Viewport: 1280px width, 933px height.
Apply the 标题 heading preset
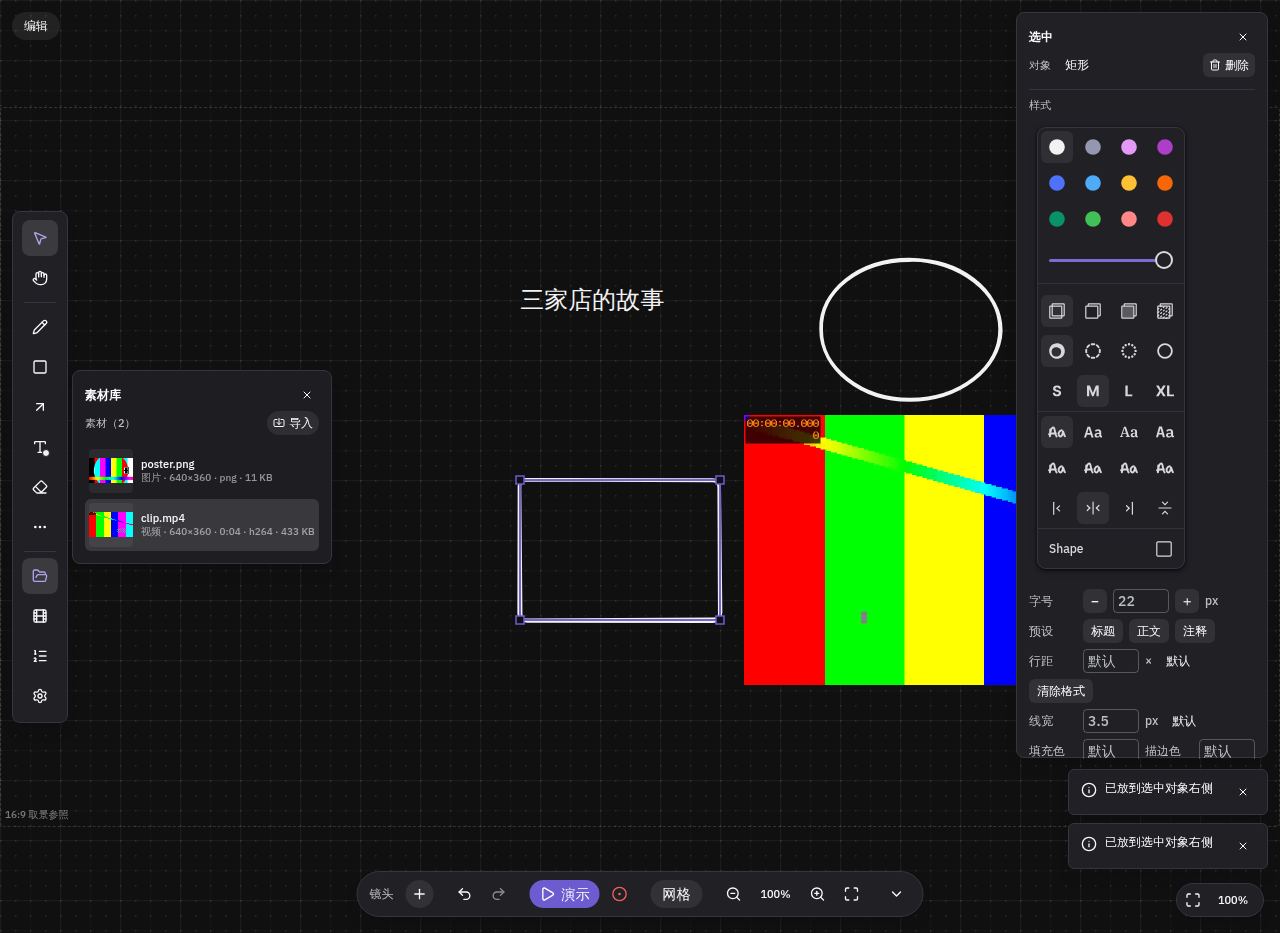point(1103,631)
